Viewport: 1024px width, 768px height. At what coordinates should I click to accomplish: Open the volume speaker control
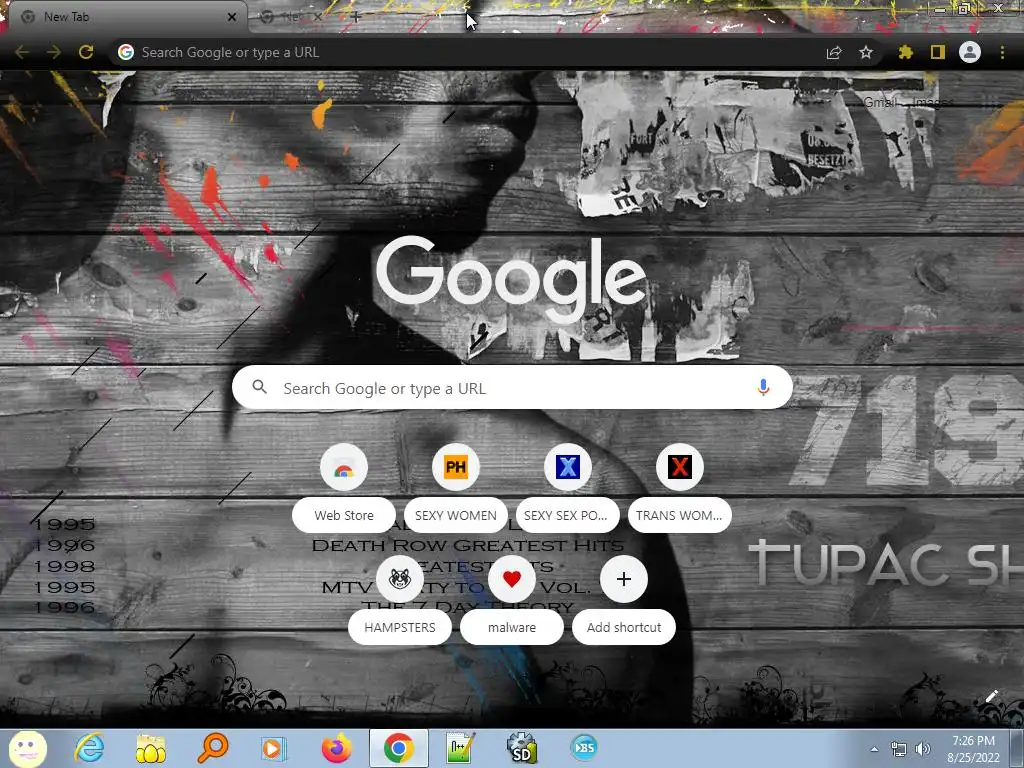922,750
